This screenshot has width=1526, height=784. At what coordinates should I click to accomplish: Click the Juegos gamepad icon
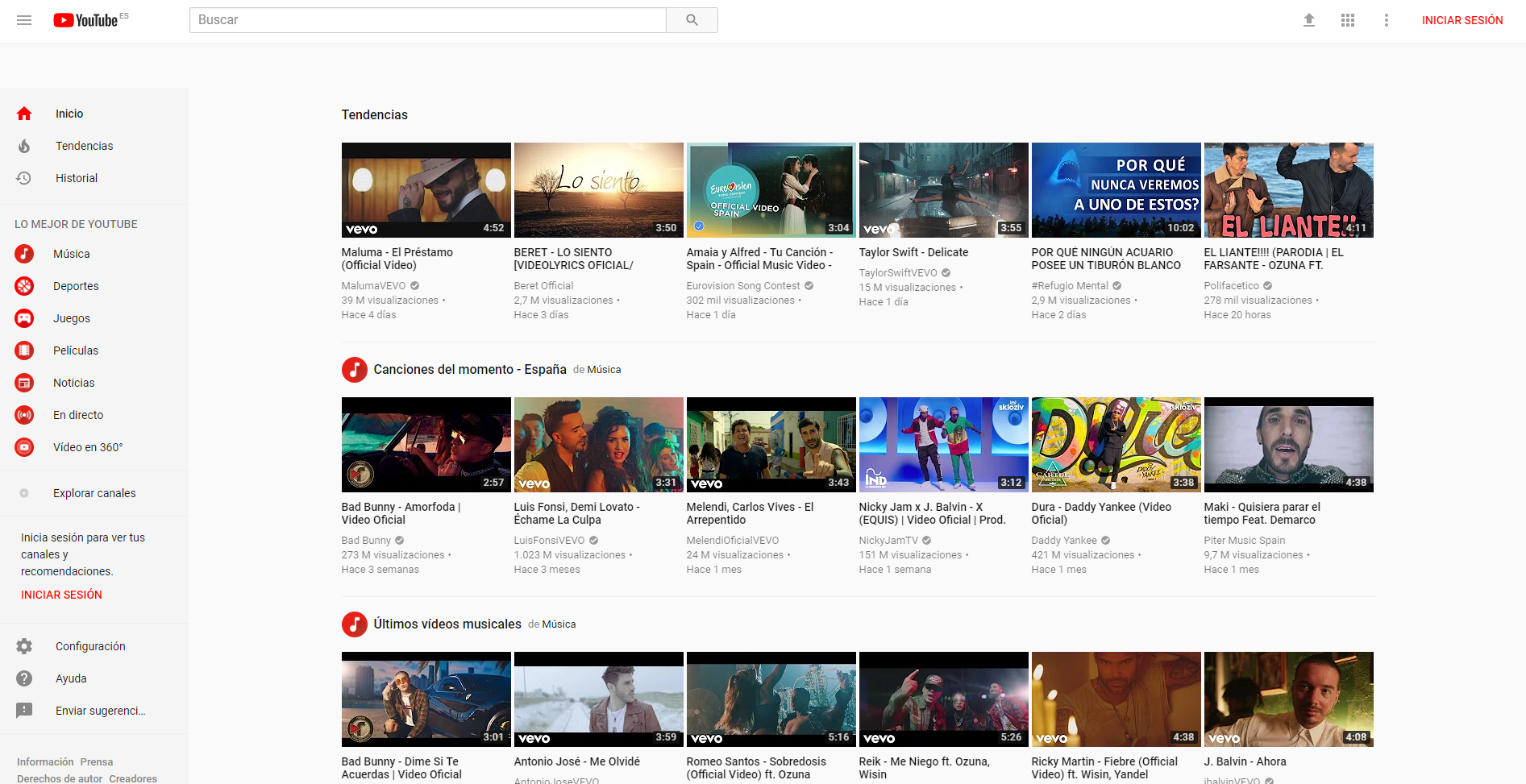coord(24,318)
